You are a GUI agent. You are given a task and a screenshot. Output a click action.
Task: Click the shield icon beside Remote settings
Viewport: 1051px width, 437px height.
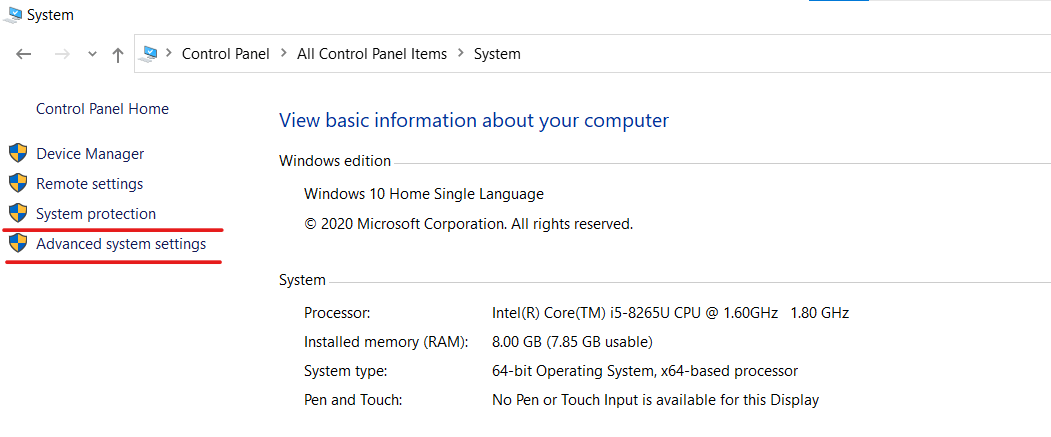(x=18, y=184)
